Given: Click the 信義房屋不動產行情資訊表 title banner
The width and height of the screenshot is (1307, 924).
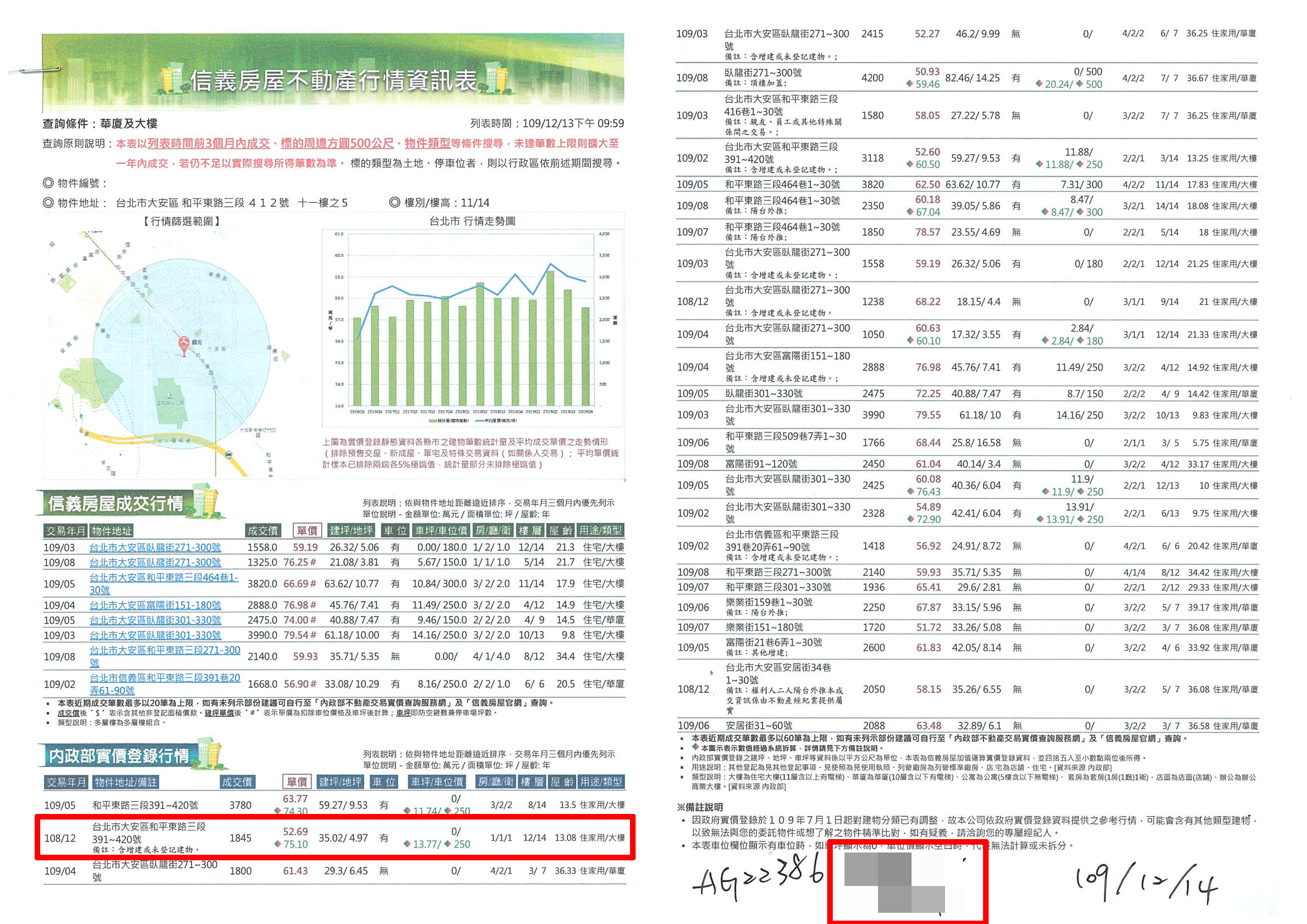Looking at the screenshot, I should 333,73.
